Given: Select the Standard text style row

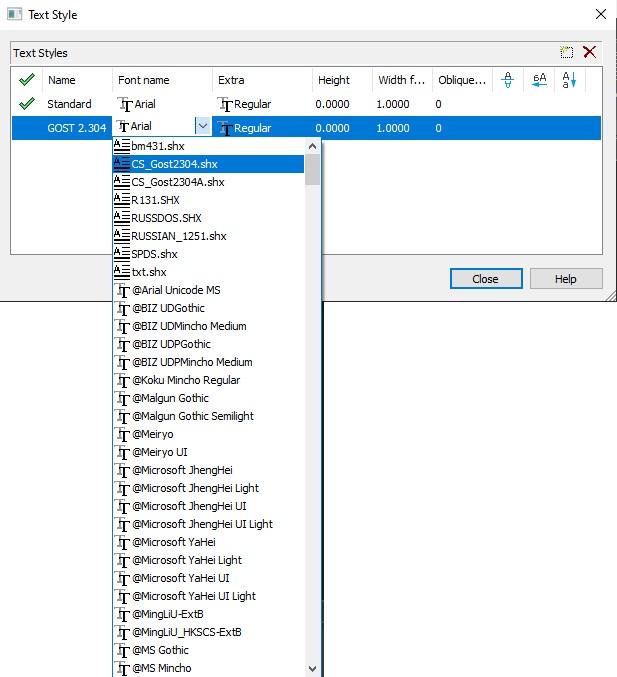Looking at the screenshot, I should [x=69, y=104].
